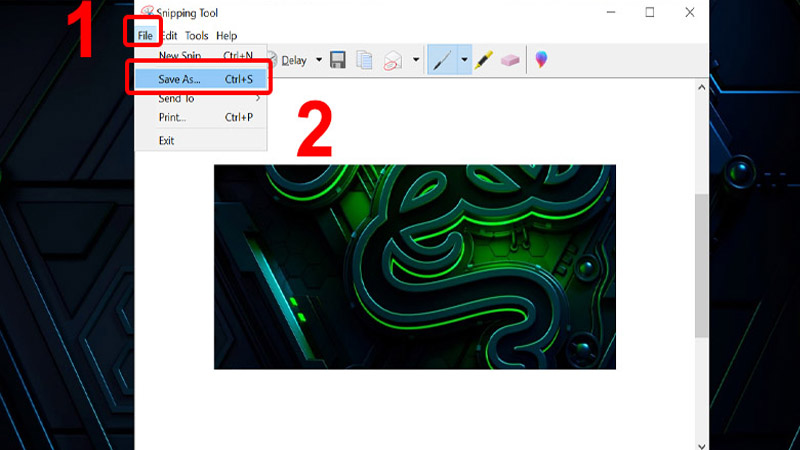This screenshot has height=450, width=800.
Task: Open the Tools menu
Action: coord(196,36)
